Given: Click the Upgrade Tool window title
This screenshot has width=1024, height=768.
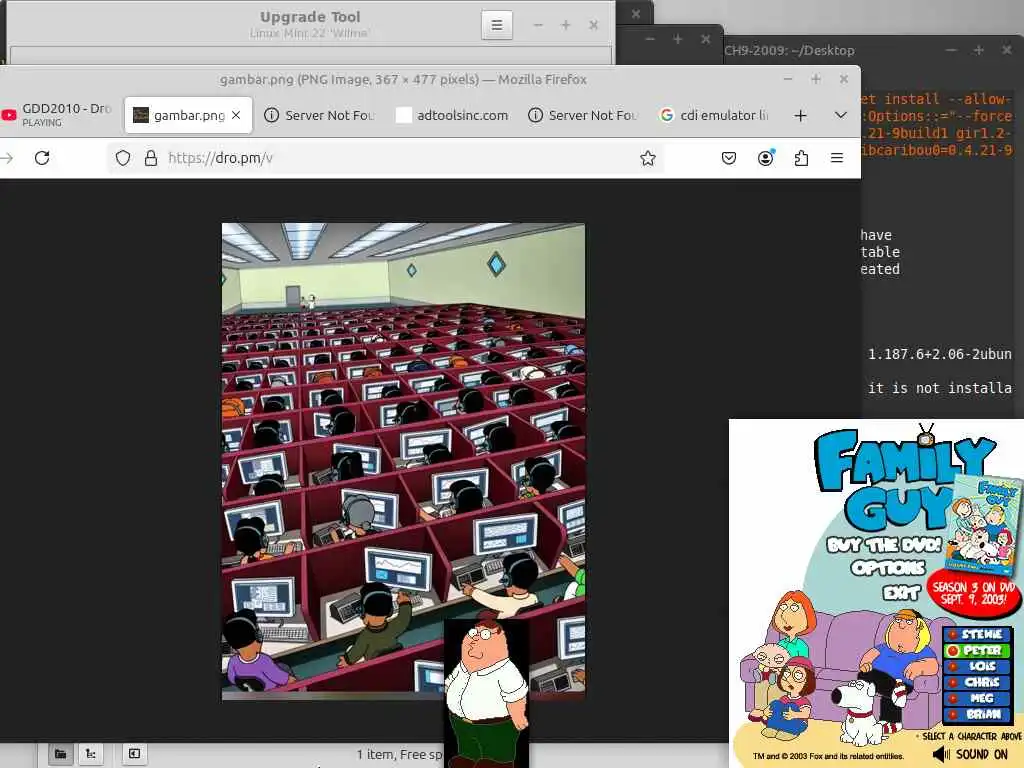Looking at the screenshot, I should [310, 17].
